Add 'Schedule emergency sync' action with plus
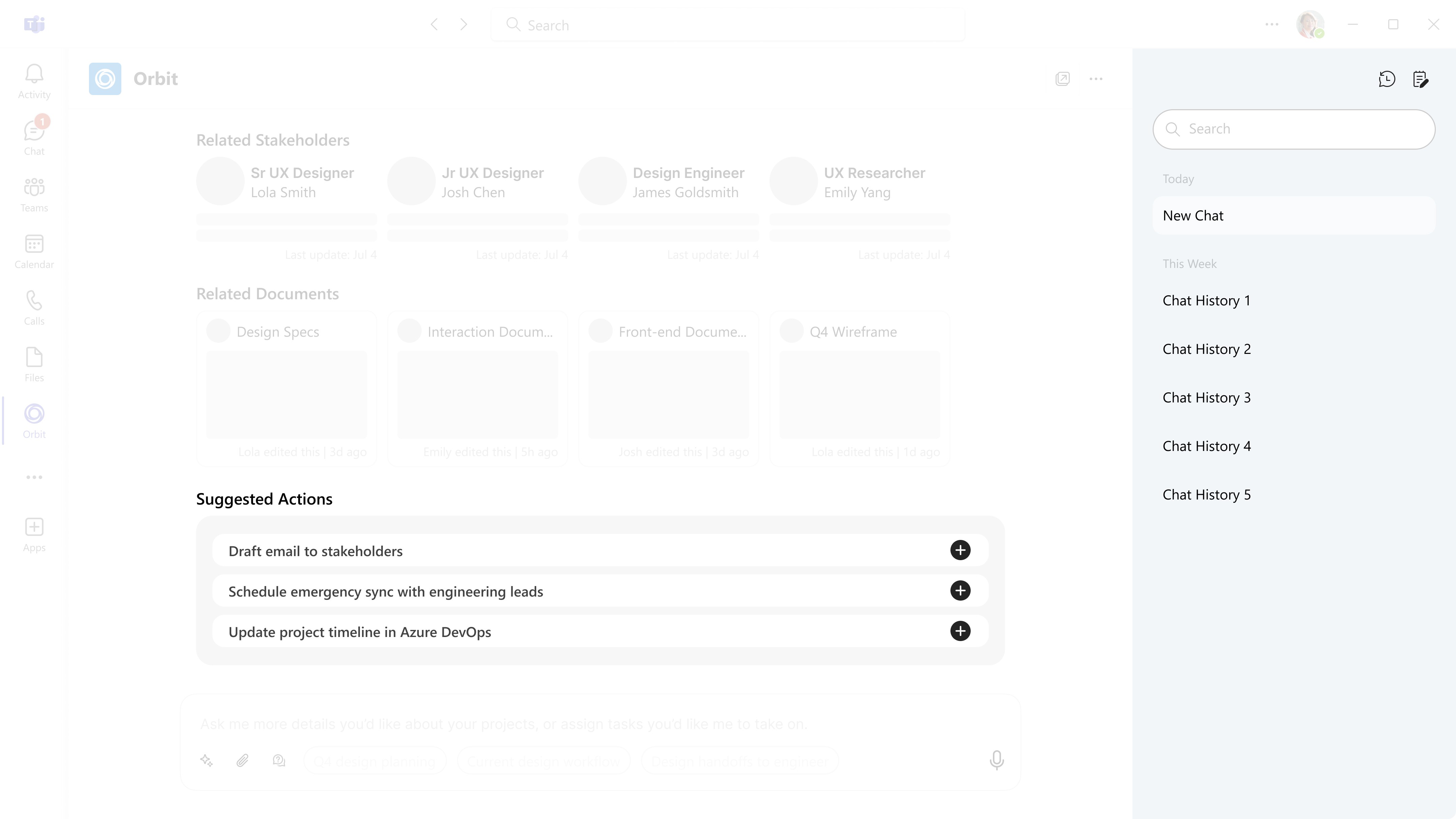The image size is (1456, 819). (x=960, y=590)
